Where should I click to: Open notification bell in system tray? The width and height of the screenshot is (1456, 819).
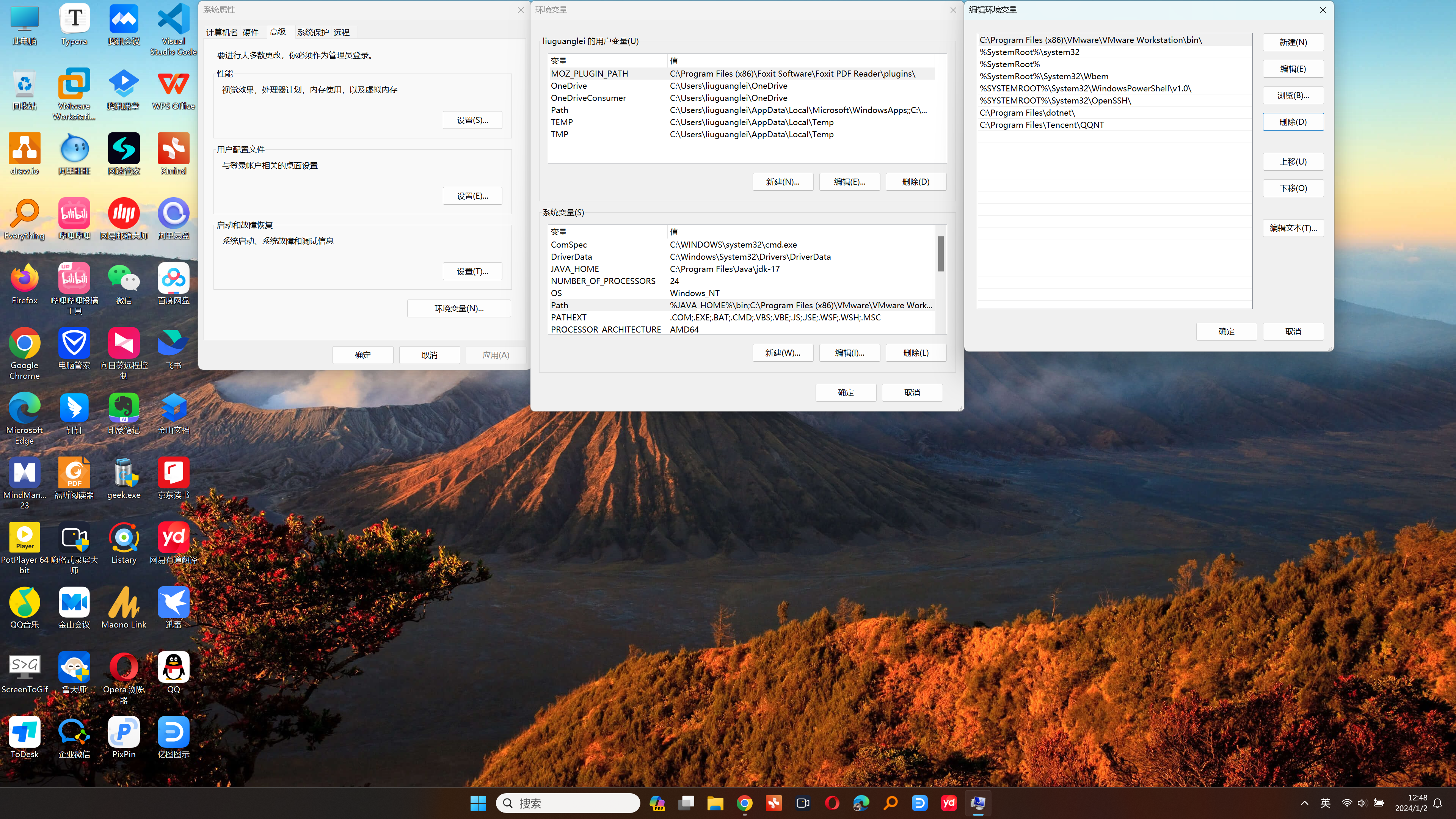(x=1437, y=803)
